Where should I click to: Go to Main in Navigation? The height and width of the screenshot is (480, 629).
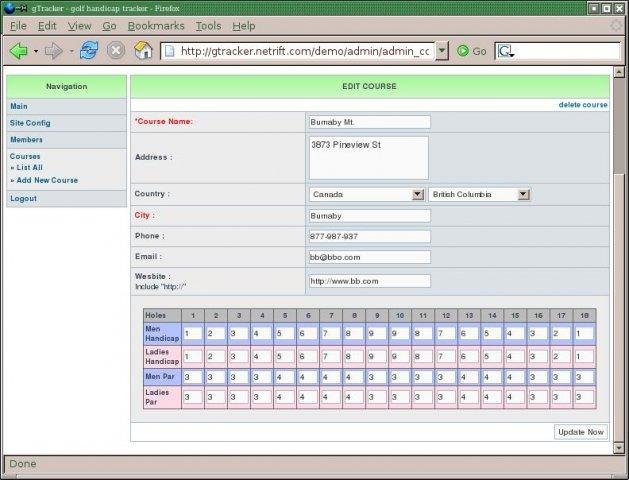tap(19, 106)
